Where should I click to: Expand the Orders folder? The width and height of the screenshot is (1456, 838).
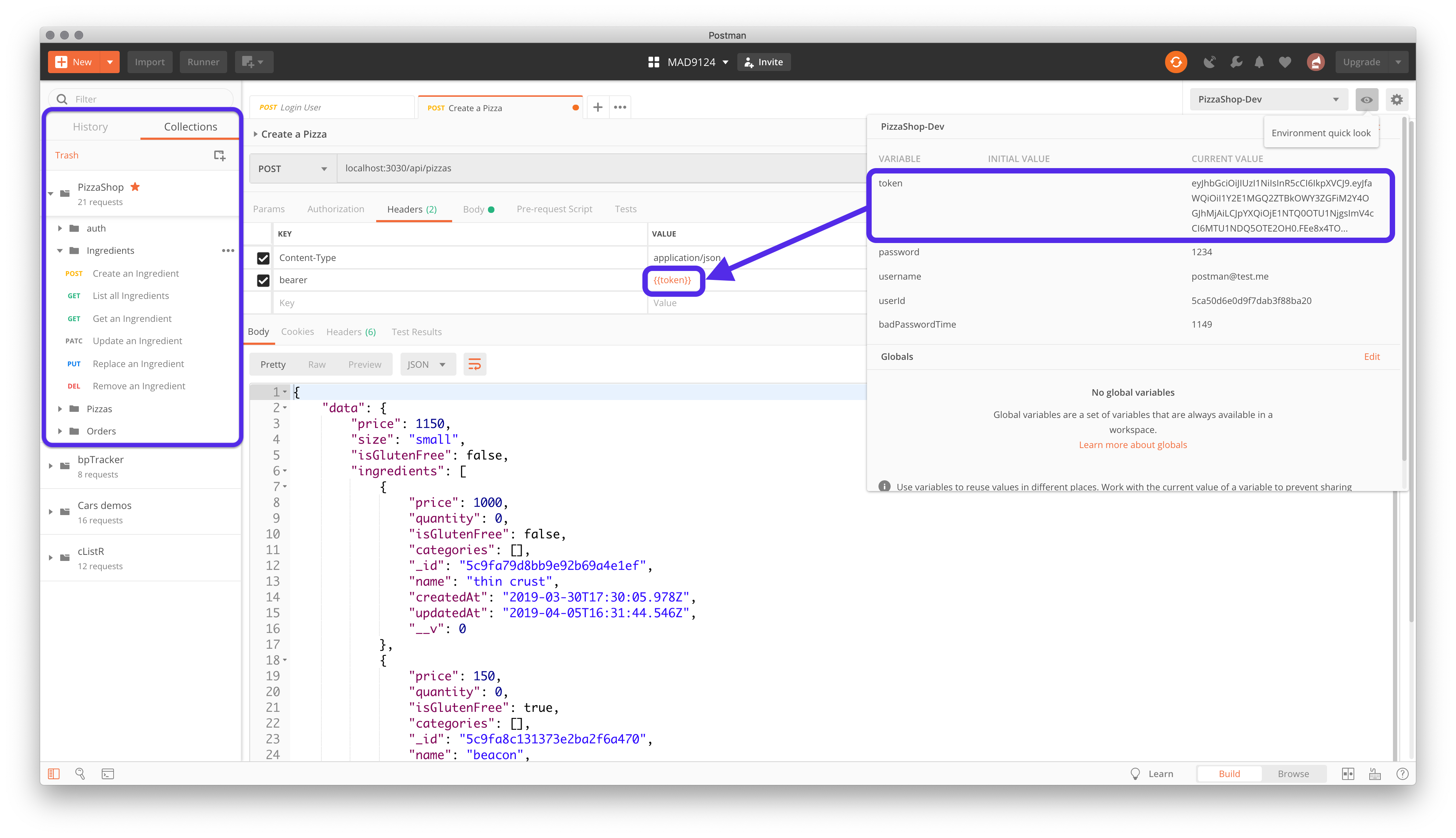pos(60,431)
